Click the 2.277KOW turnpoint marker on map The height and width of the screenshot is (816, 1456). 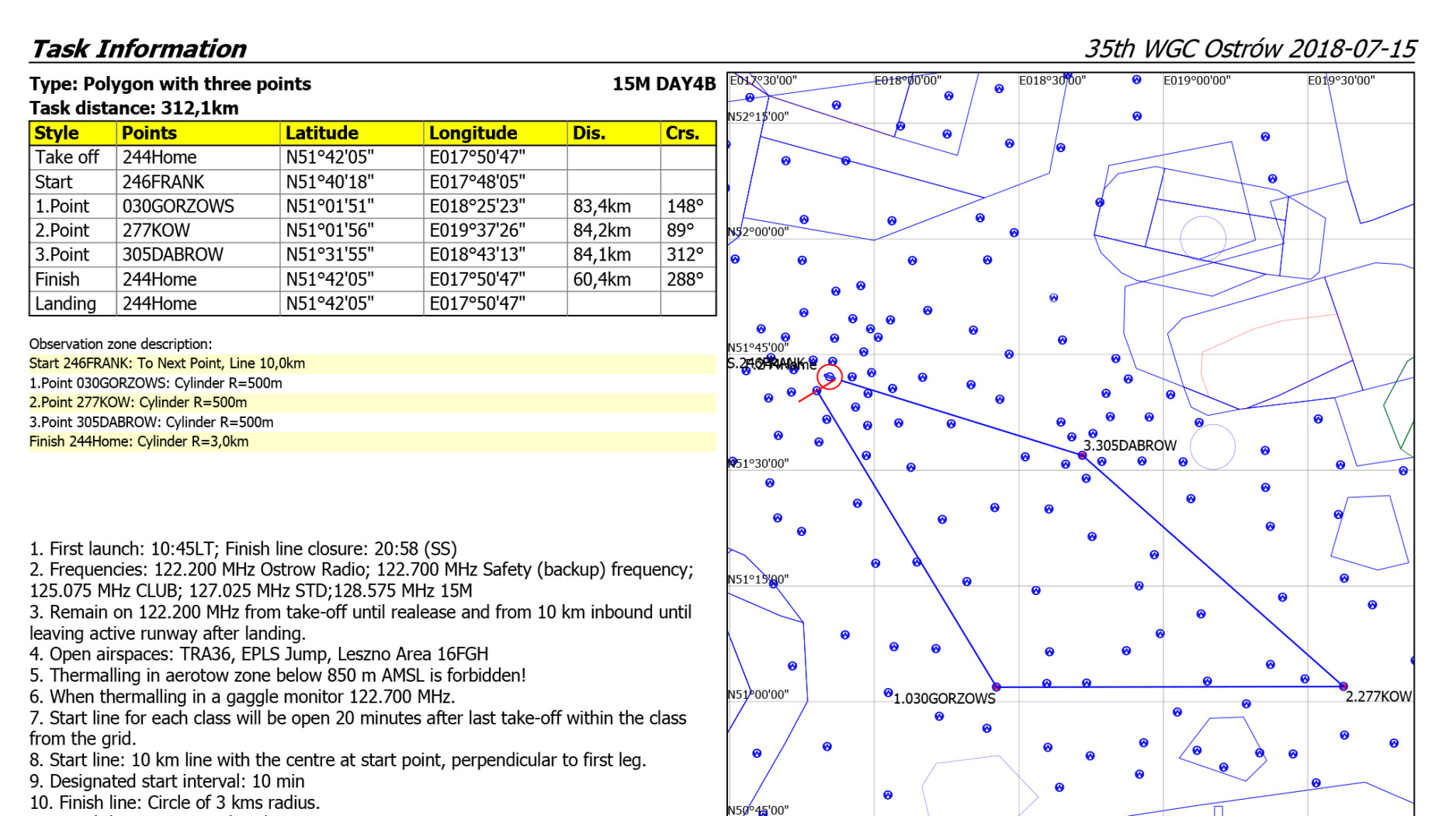(x=1343, y=686)
